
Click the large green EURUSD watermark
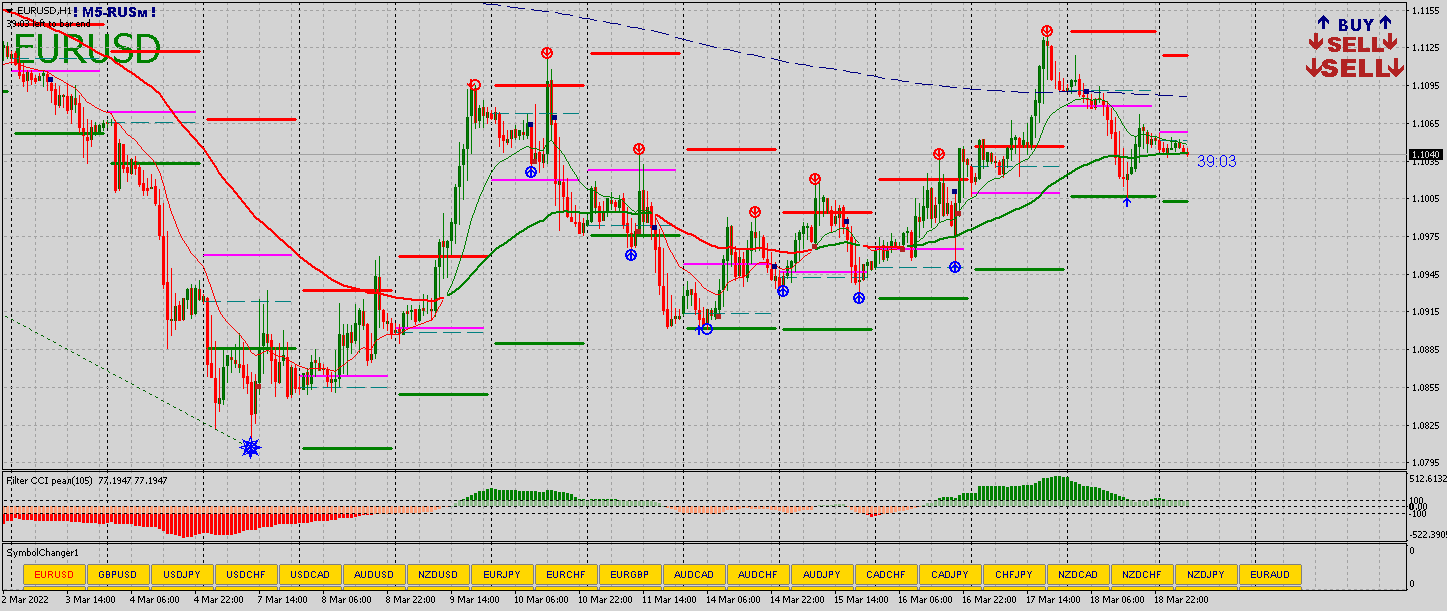[86, 49]
